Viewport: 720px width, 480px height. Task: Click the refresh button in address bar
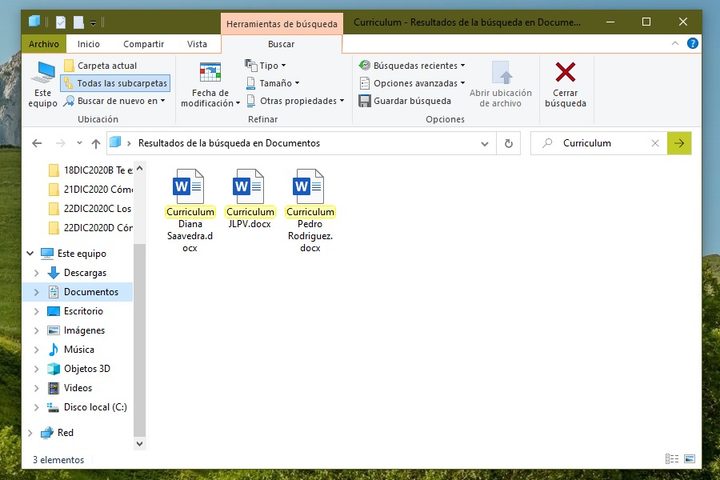point(508,144)
